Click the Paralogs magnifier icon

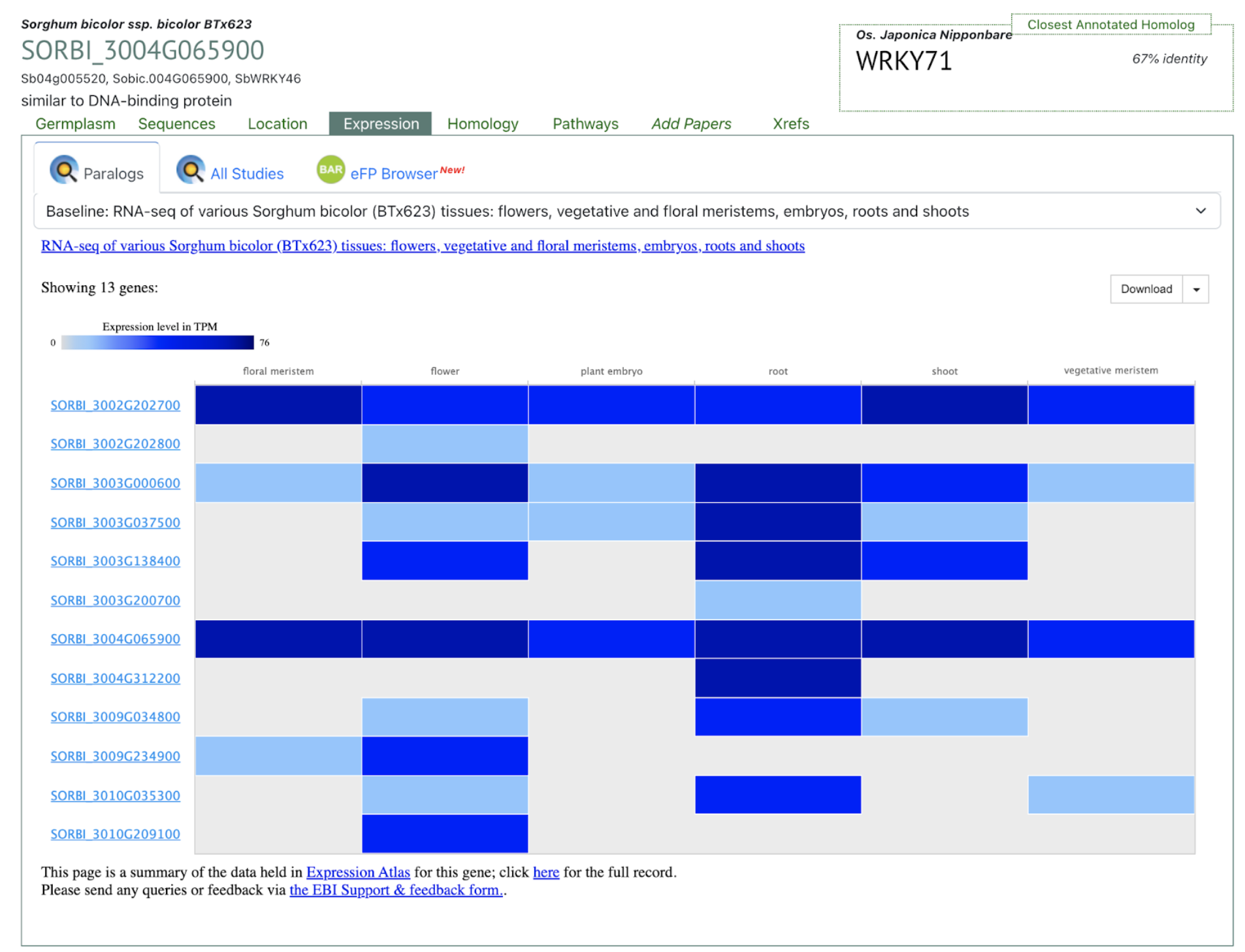63,170
